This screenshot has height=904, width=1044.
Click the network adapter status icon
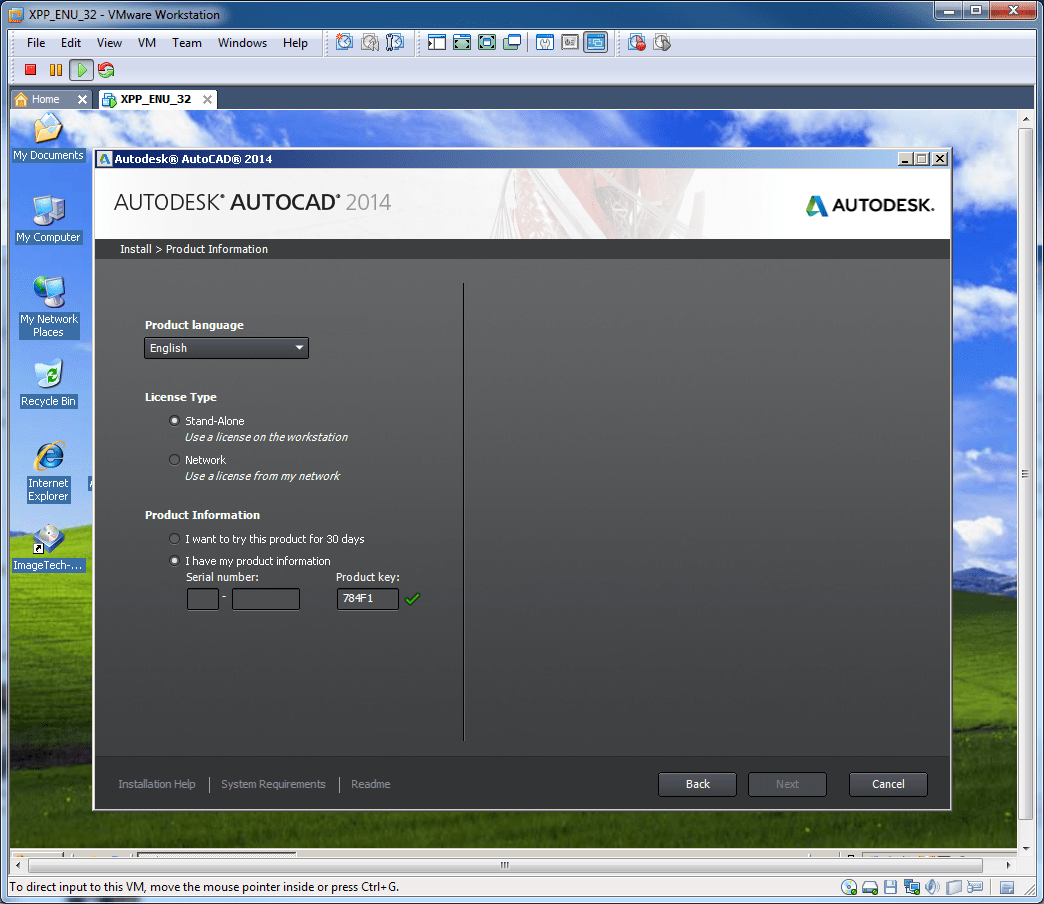pos(912,887)
